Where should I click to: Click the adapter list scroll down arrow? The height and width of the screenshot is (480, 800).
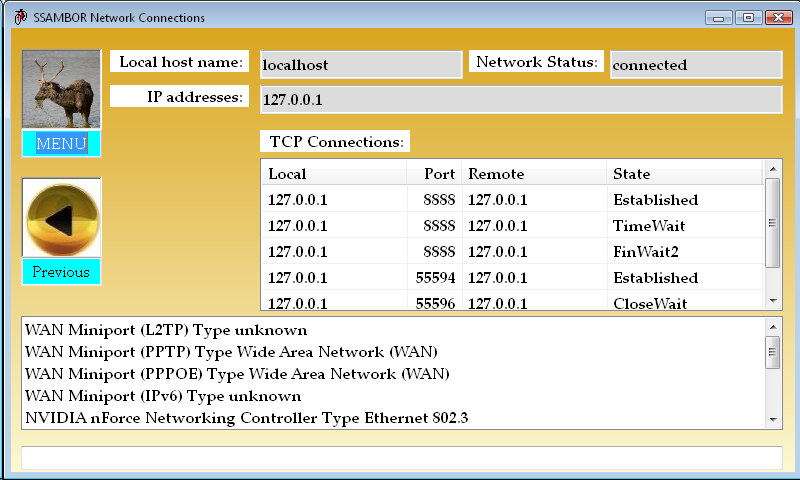772,419
